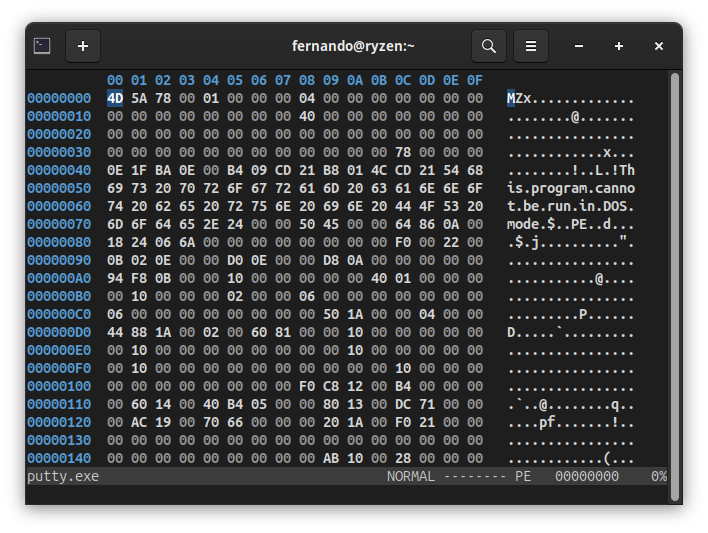Screen dimensions: 708x533
Task: Click offset label 00000040
Action: (x=59, y=170)
